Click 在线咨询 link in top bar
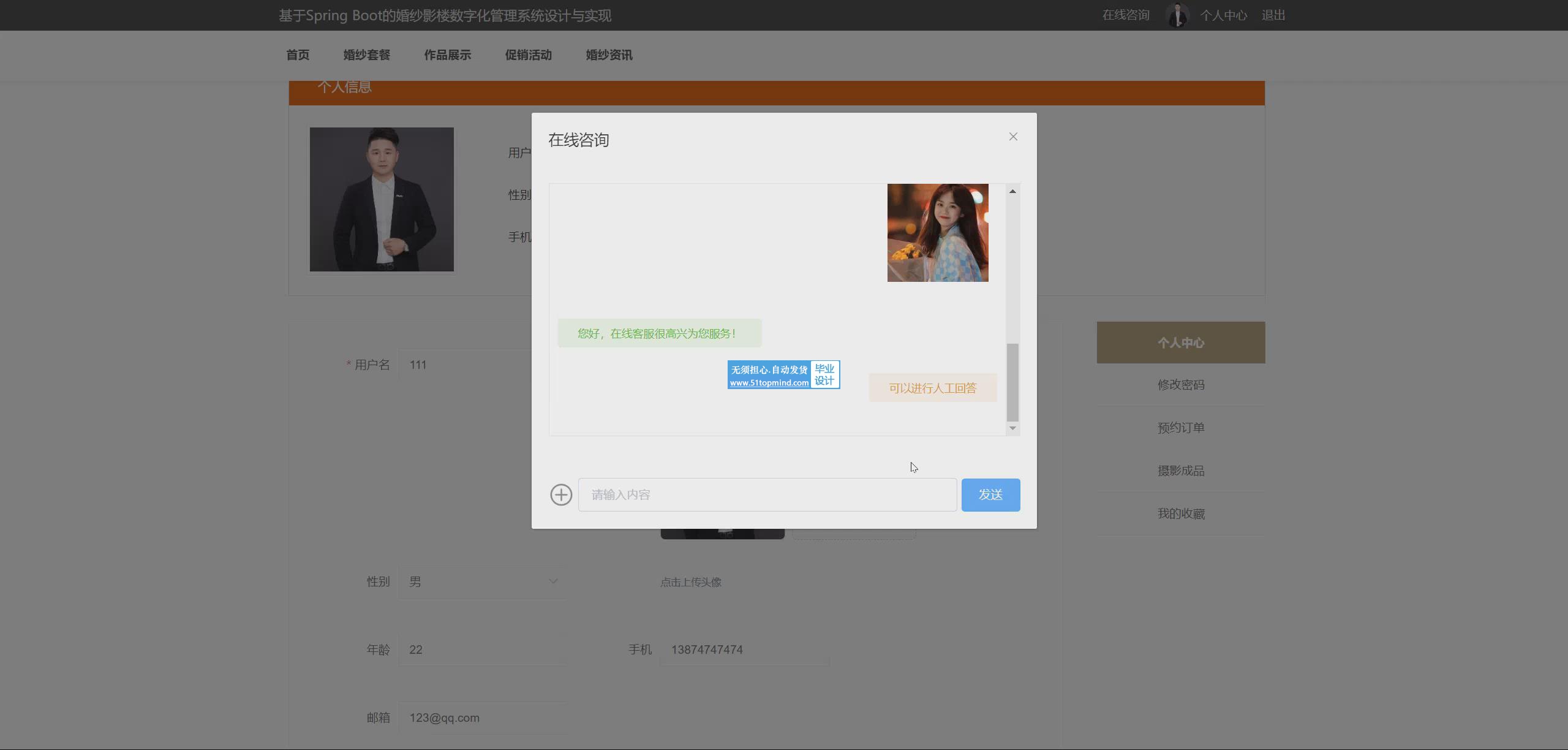 tap(1126, 15)
